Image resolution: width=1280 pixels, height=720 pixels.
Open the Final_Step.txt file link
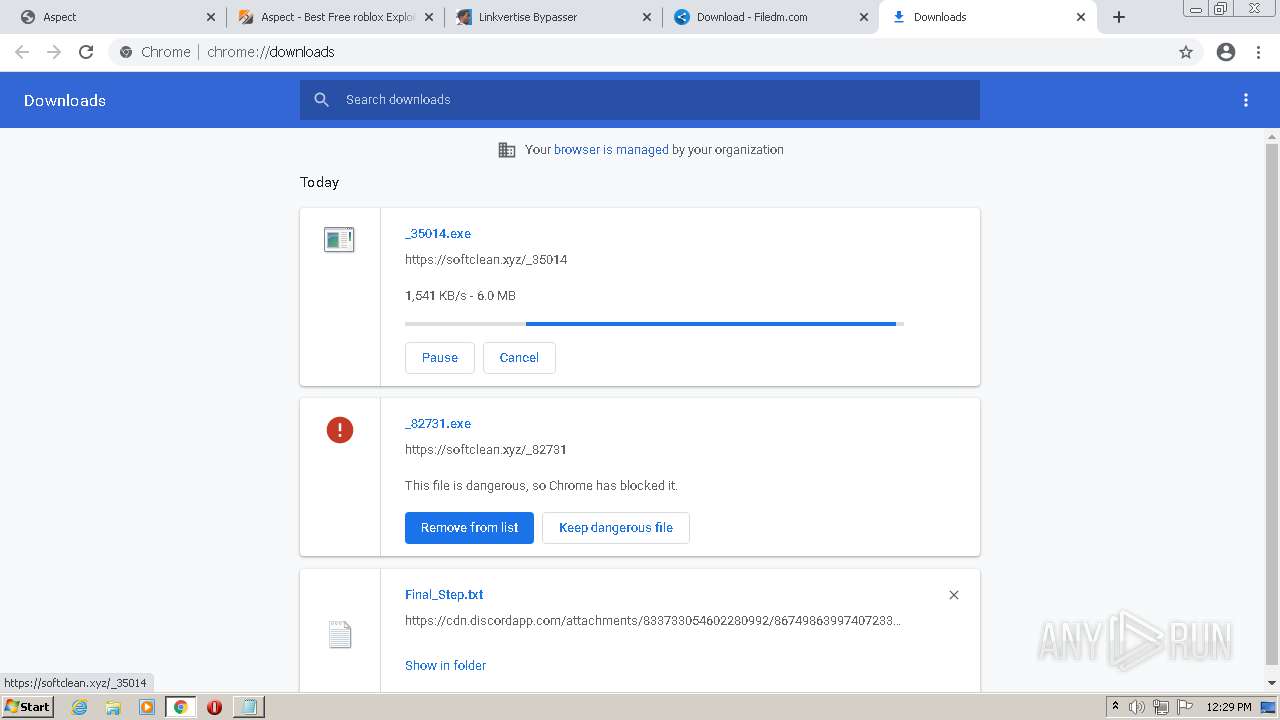pyautogui.click(x=444, y=595)
